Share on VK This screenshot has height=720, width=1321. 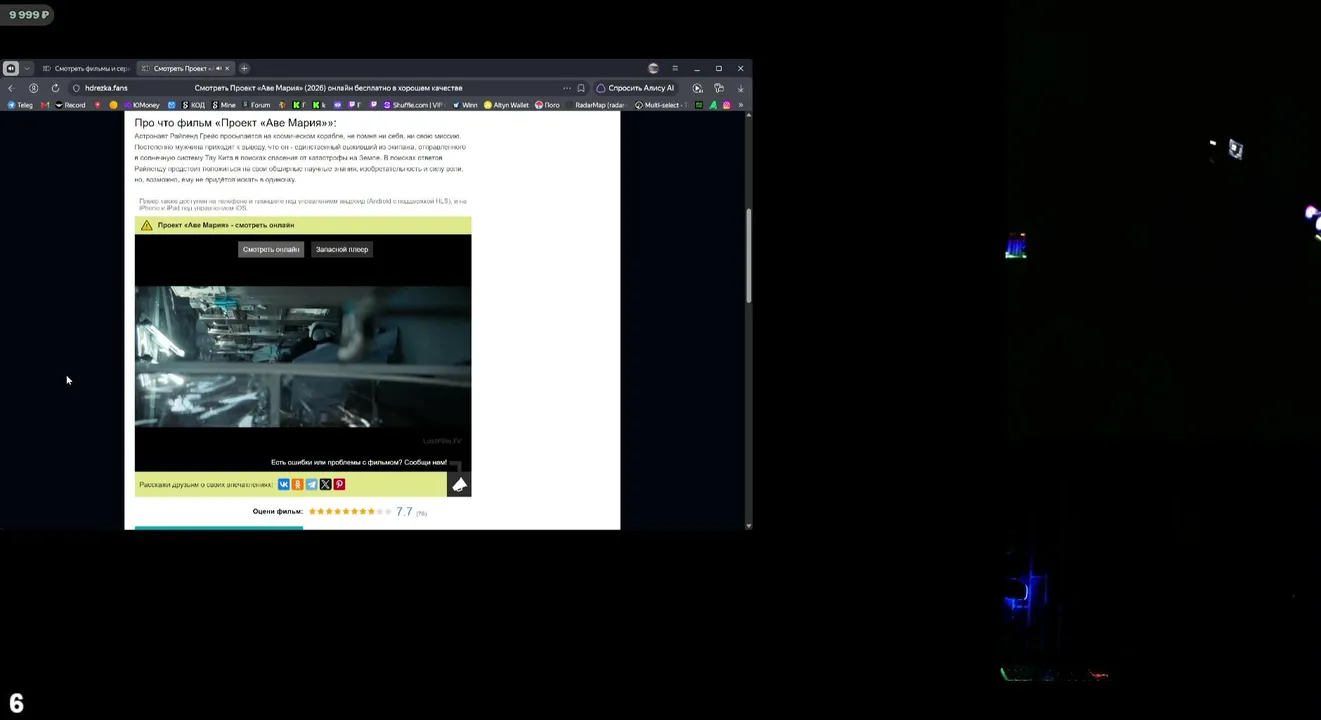point(284,484)
